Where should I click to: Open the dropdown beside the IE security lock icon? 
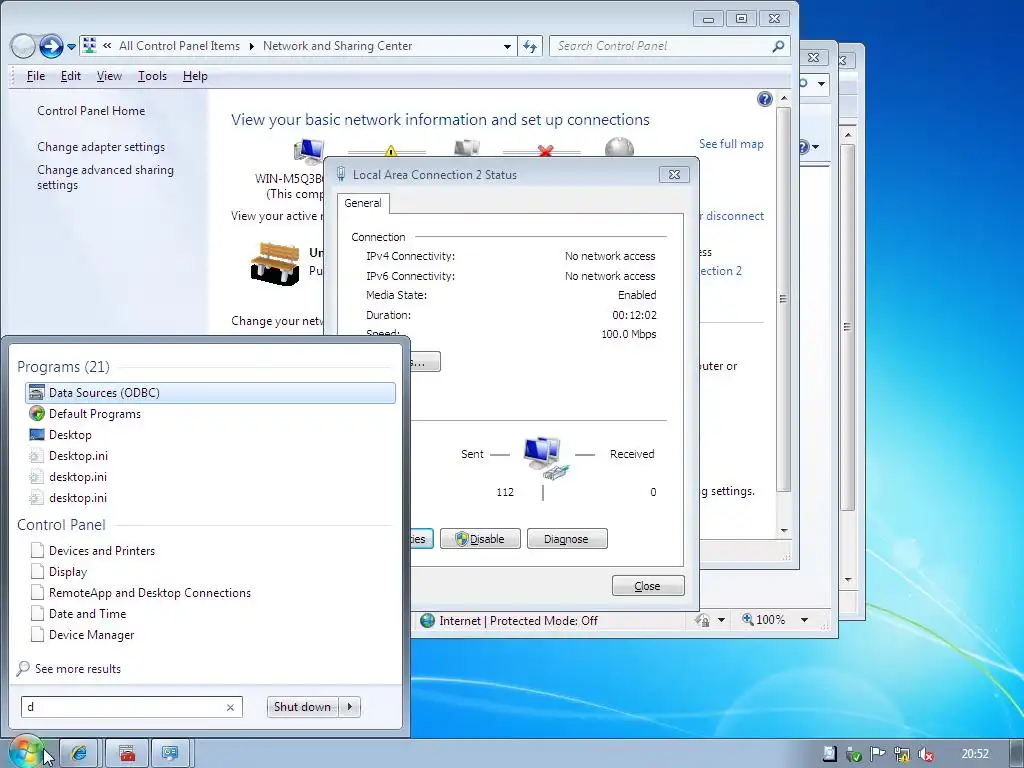[721, 620]
